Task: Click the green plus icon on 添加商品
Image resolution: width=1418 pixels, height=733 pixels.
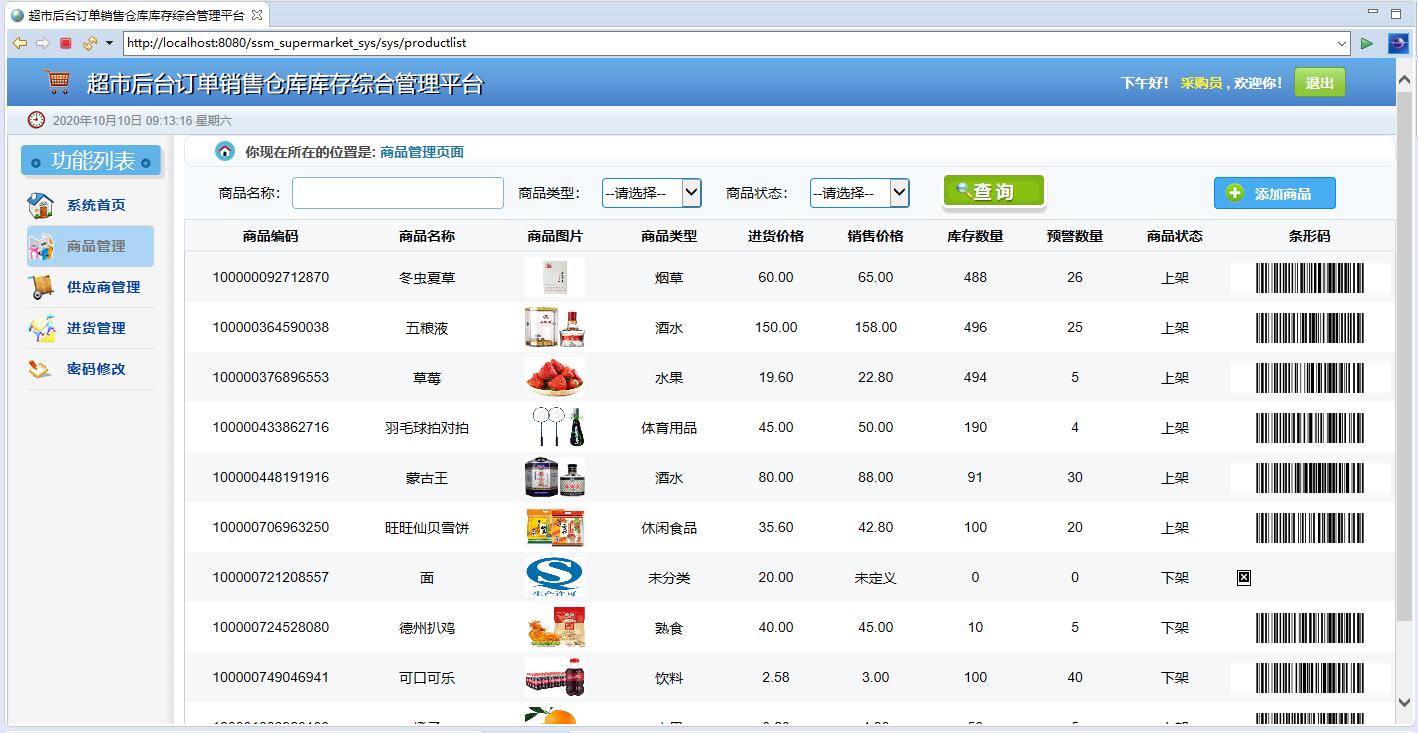Action: (x=1233, y=192)
